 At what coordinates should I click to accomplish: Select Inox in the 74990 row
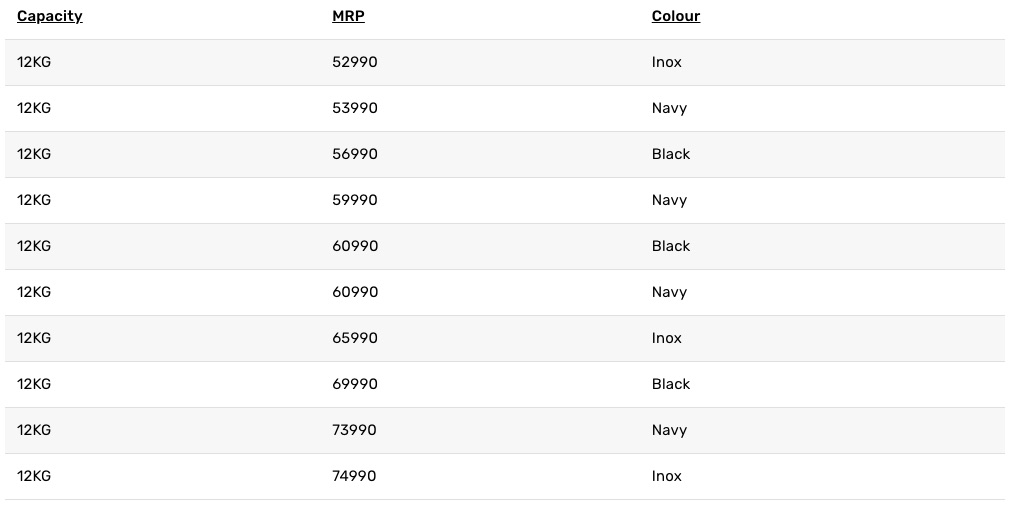pos(667,476)
